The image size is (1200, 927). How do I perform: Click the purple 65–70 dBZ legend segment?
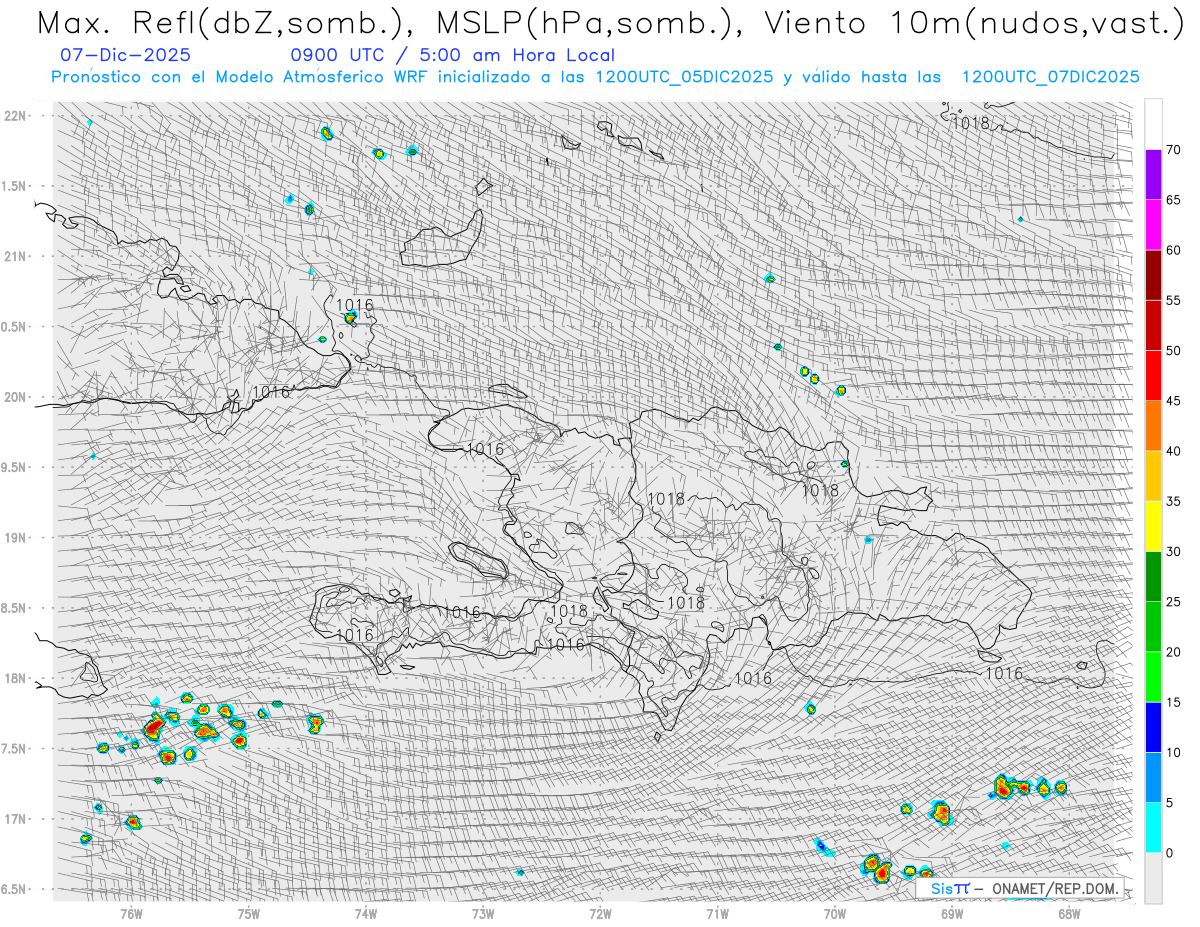(1153, 175)
